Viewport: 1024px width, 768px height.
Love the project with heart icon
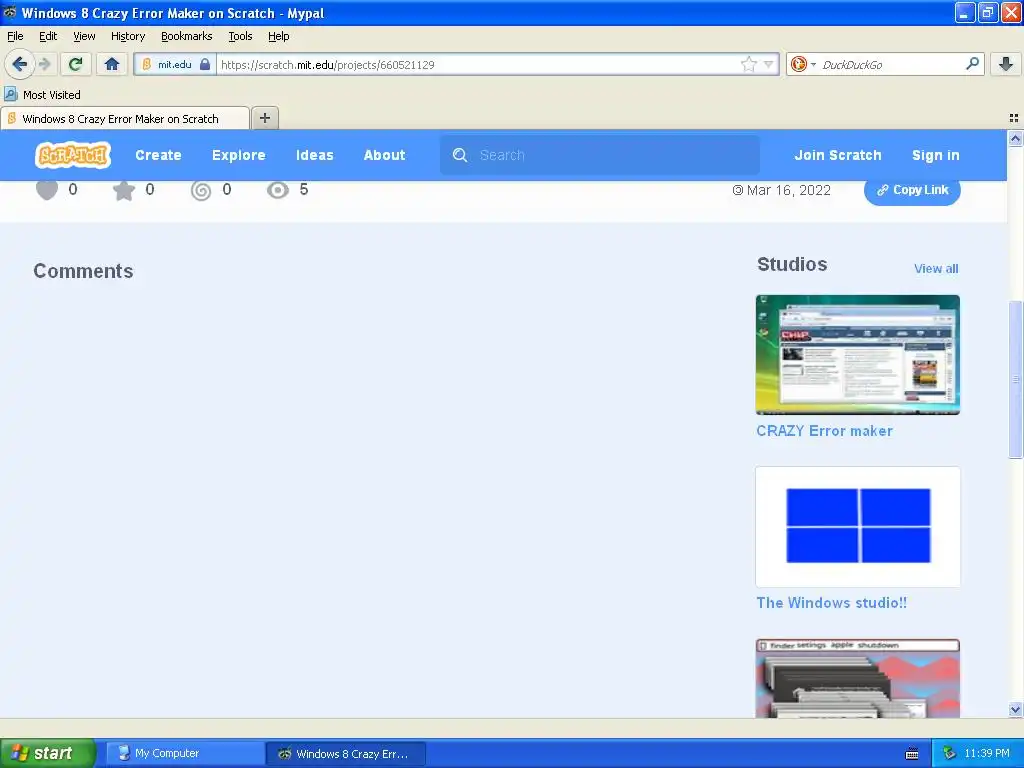coord(46,190)
